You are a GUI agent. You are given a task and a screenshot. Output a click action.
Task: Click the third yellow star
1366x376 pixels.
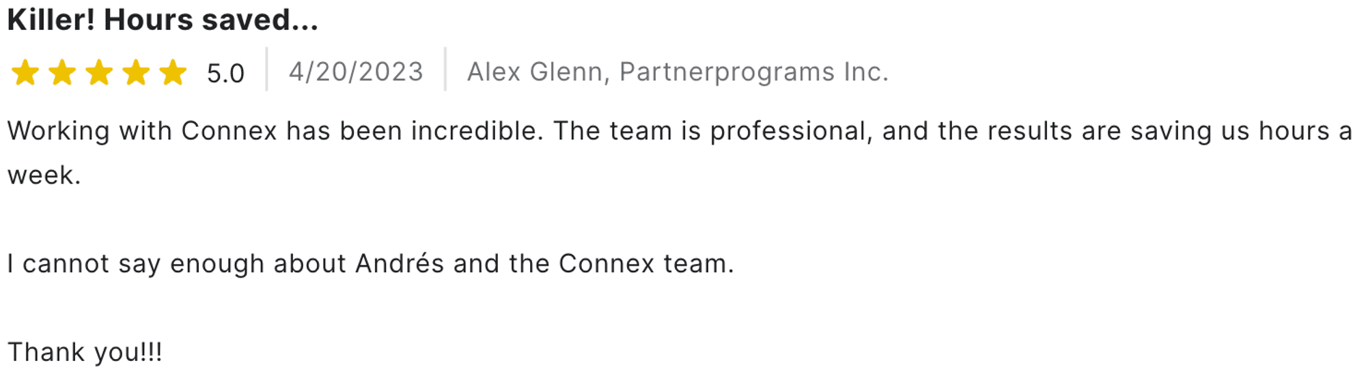click(99, 73)
